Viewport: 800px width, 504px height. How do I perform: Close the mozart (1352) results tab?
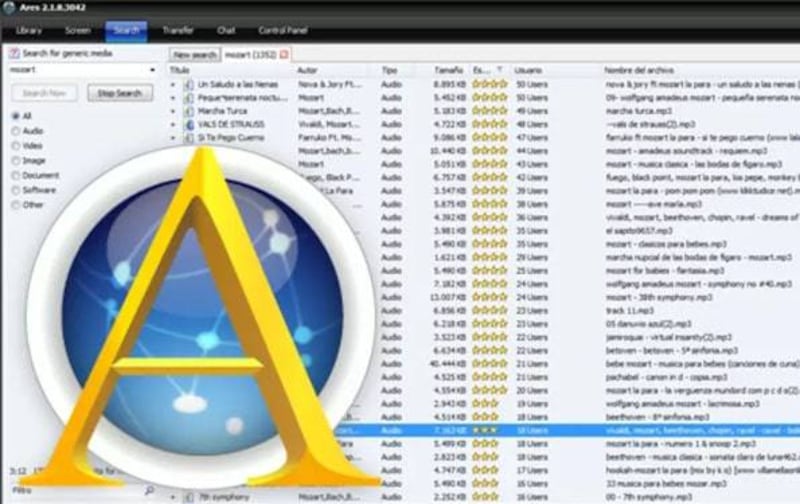285,54
